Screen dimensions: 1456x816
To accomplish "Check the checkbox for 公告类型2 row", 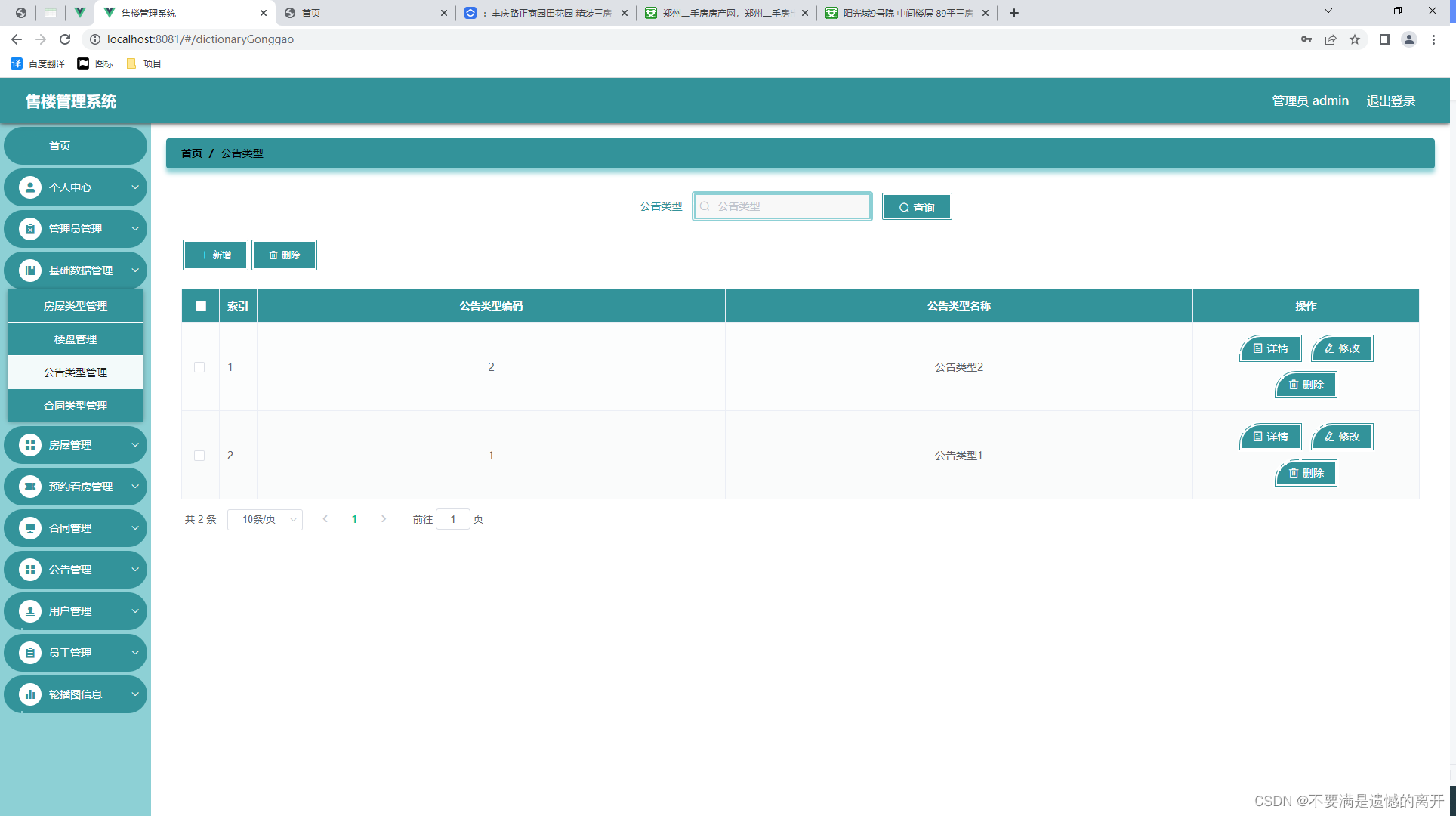I will pos(199,367).
